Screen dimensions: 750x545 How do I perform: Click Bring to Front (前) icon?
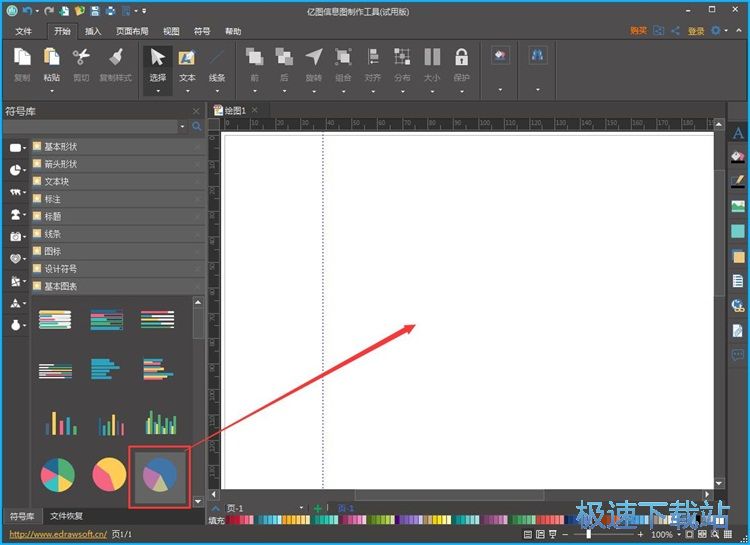pyautogui.click(x=254, y=57)
